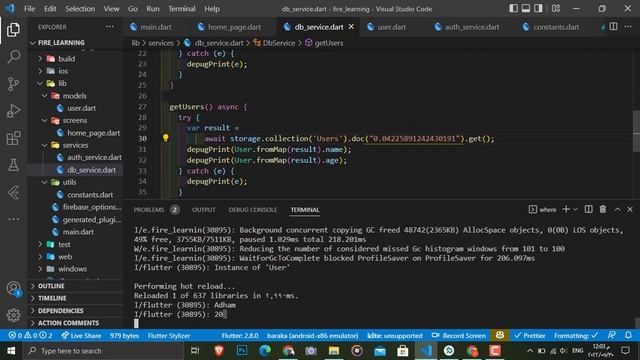Open the Selection menu
640x360 pixels.
[x=80, y=9]
